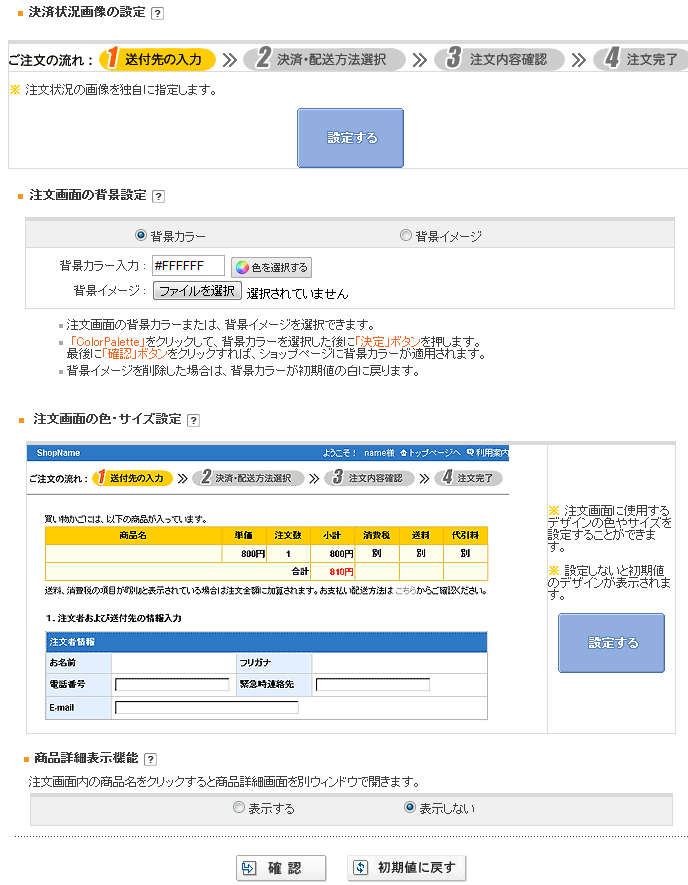Image resolution: width=688 pixels, height=885 pixels.
Task: Select 背景カラー radio option
Action: (141, 235)
